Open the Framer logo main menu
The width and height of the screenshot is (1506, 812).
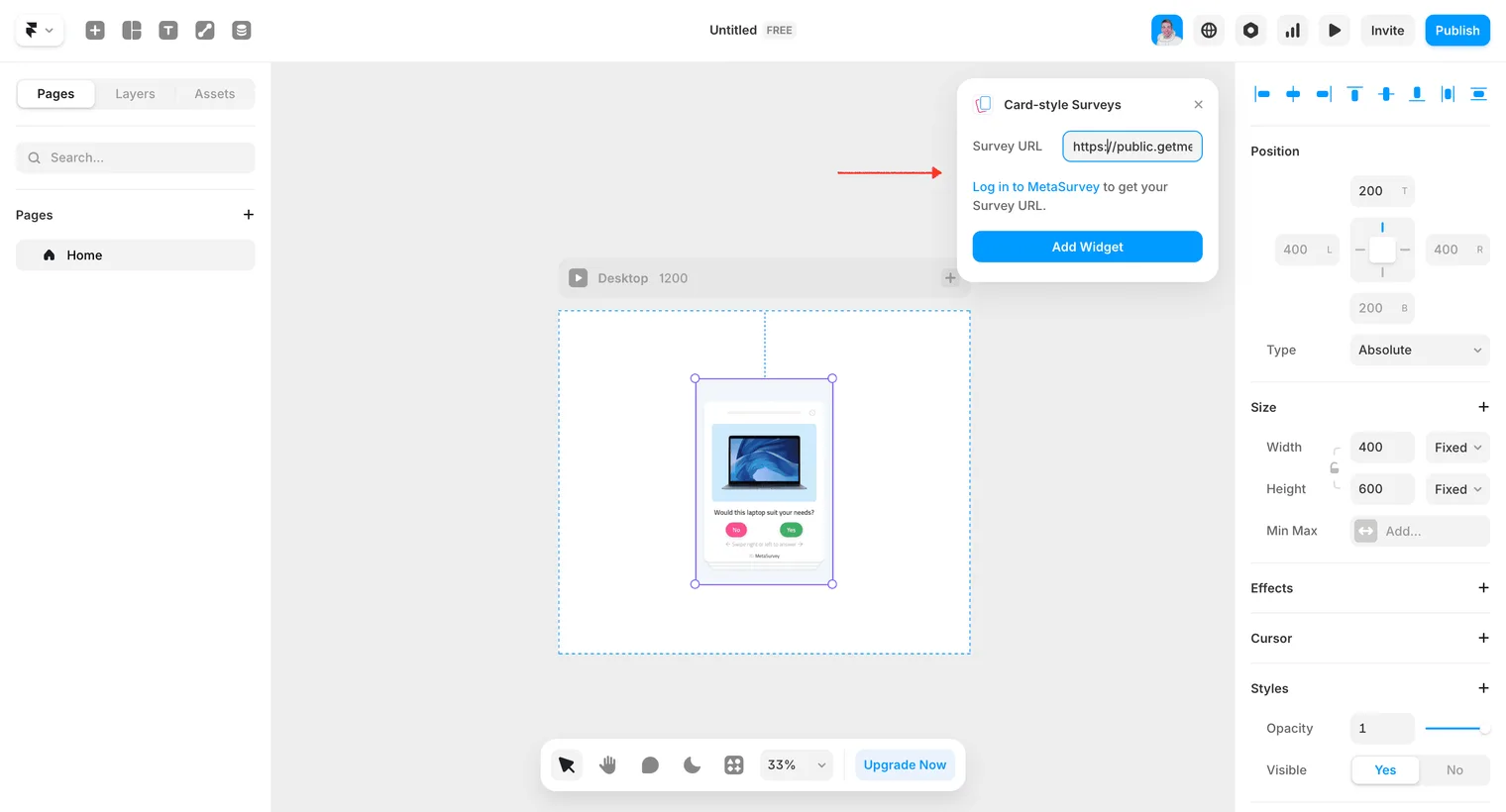pos(40,31)
